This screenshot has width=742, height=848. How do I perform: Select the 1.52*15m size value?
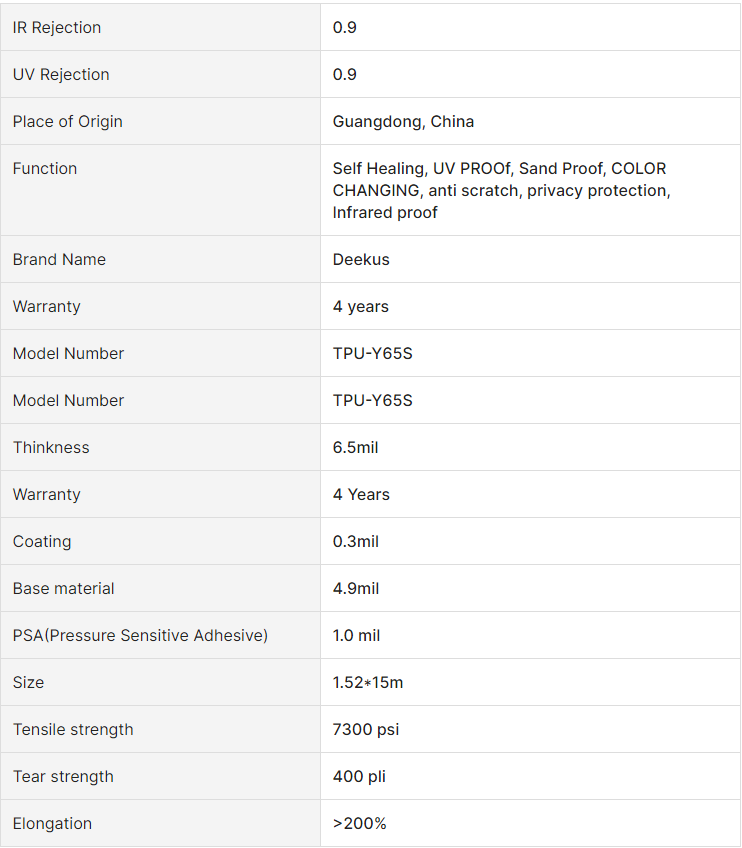368,683
